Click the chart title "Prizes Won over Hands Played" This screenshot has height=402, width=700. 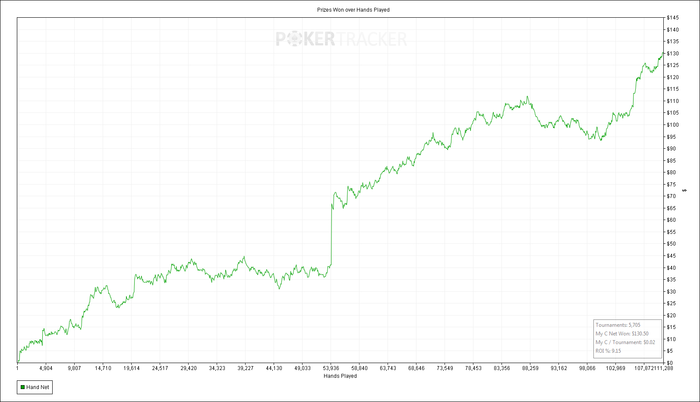[353, 10]
